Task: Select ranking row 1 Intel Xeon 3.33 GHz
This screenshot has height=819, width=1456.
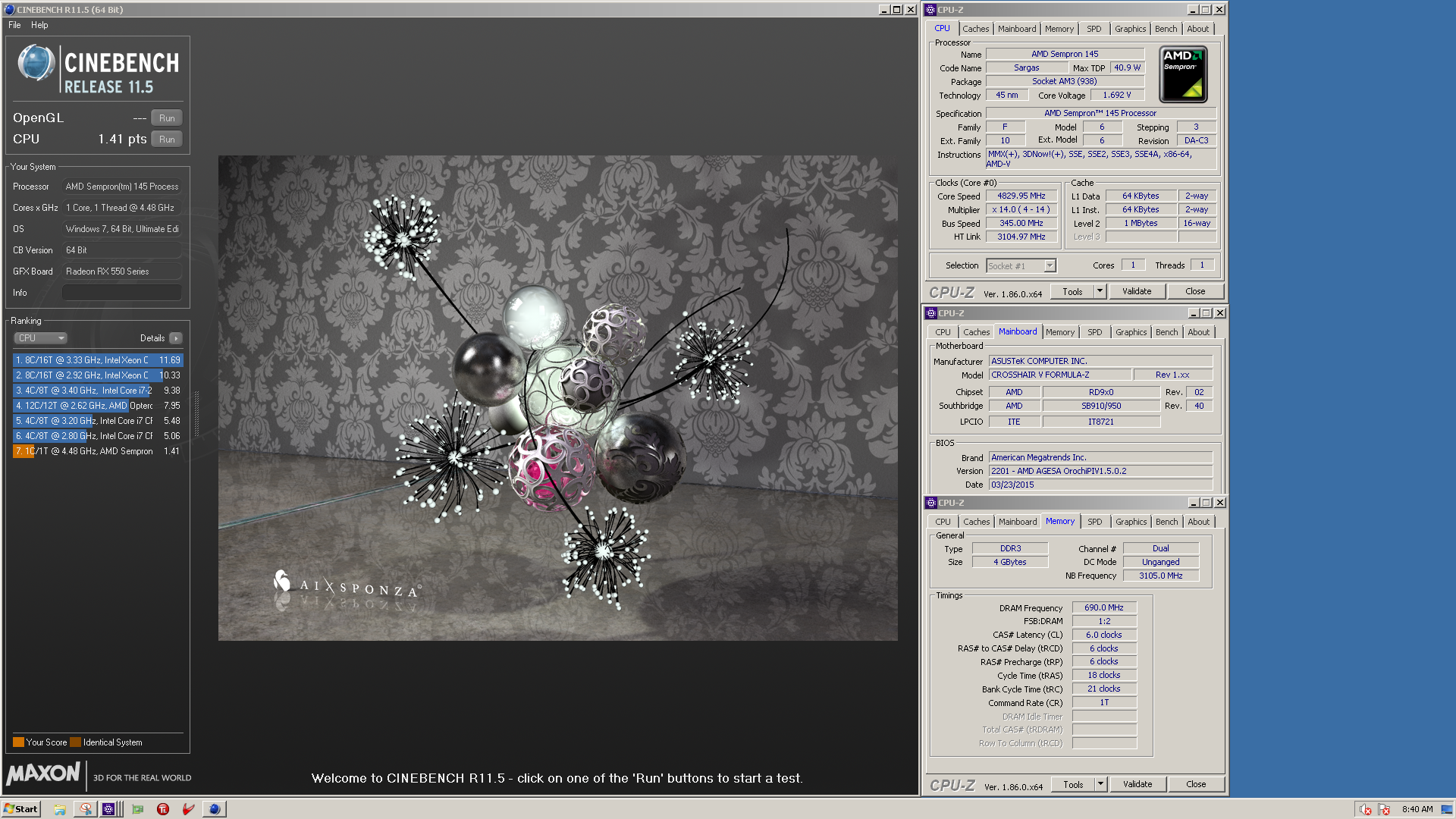Action: pos(98,360)
